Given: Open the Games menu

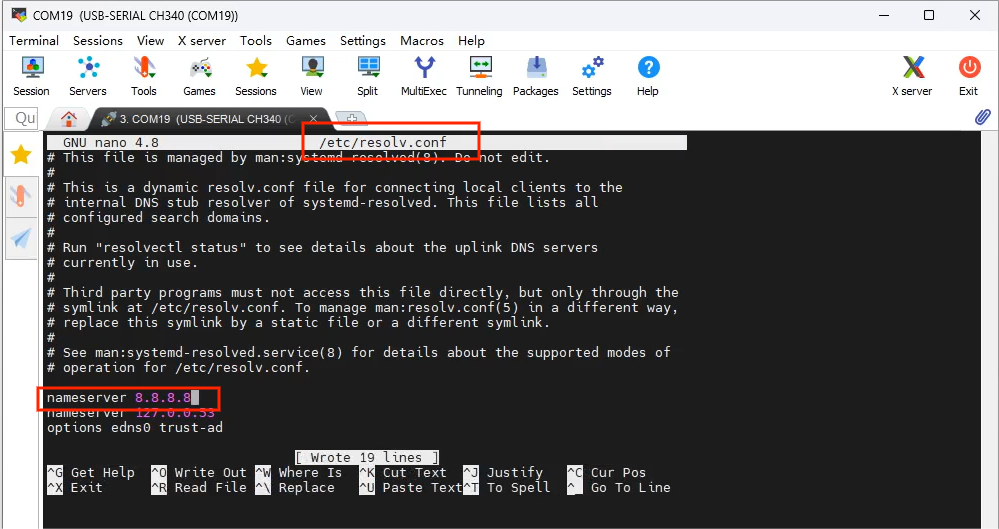Looking at the screenshot, I should point(306,41).
